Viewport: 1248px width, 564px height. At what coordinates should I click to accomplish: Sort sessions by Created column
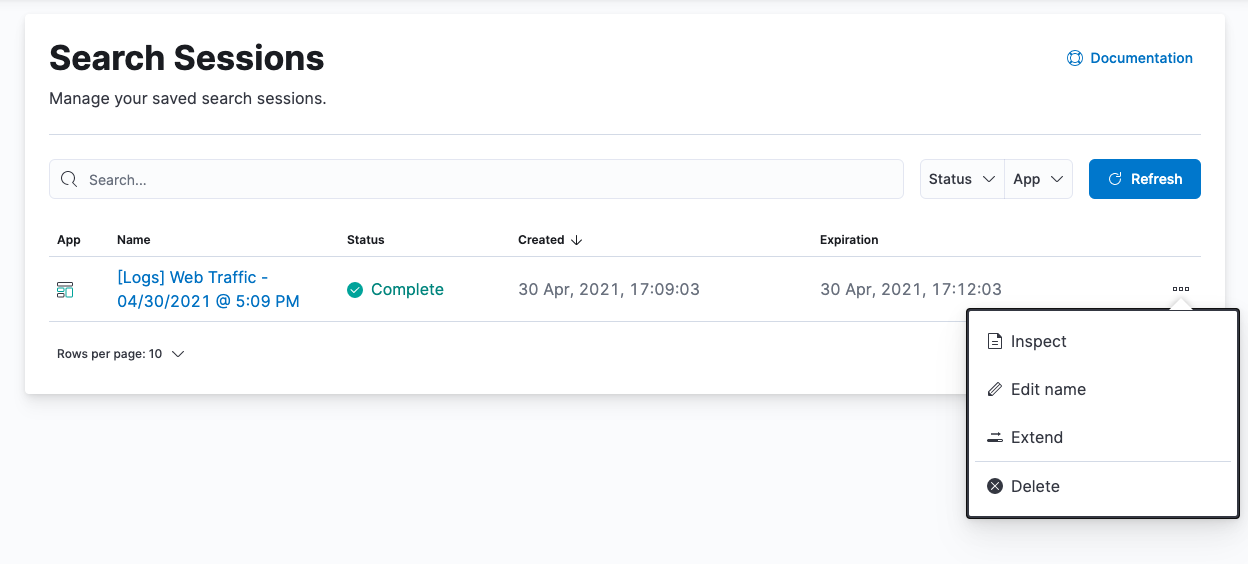pyautogui.click(x=550, y=240)
